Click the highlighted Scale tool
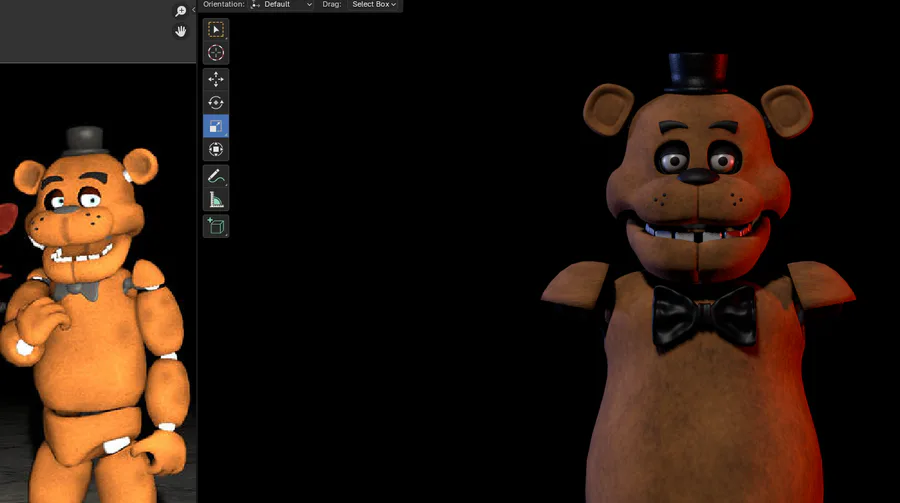Viewport: 900px width, 503px height. (x=216, y=126)
